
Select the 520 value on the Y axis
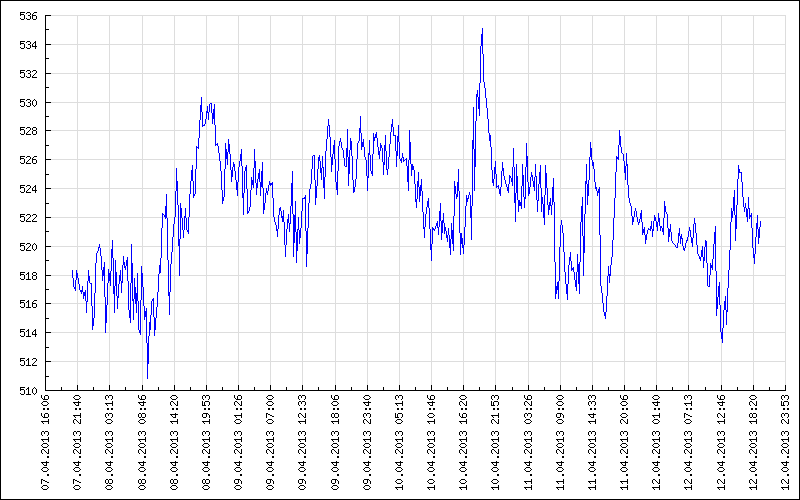(28, 247)
